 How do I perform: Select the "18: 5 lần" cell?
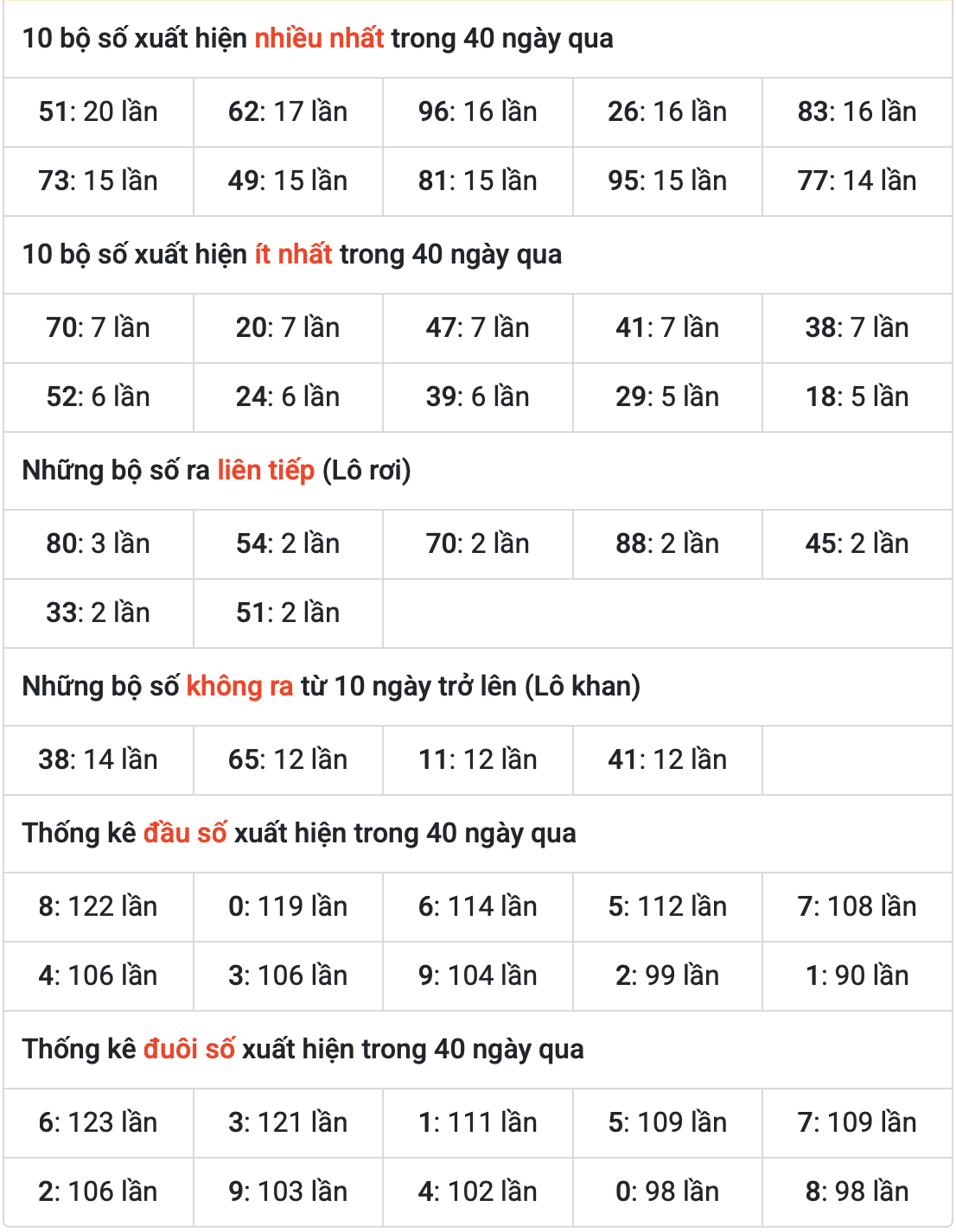coord(857,397)
